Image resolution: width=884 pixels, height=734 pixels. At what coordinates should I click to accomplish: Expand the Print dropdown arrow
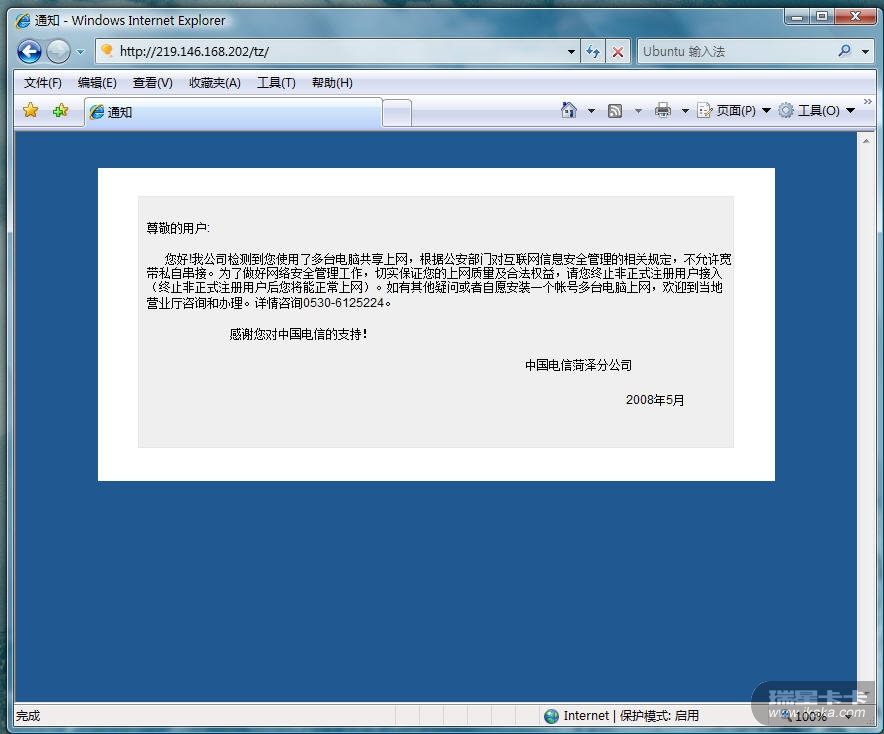point(685,111)
